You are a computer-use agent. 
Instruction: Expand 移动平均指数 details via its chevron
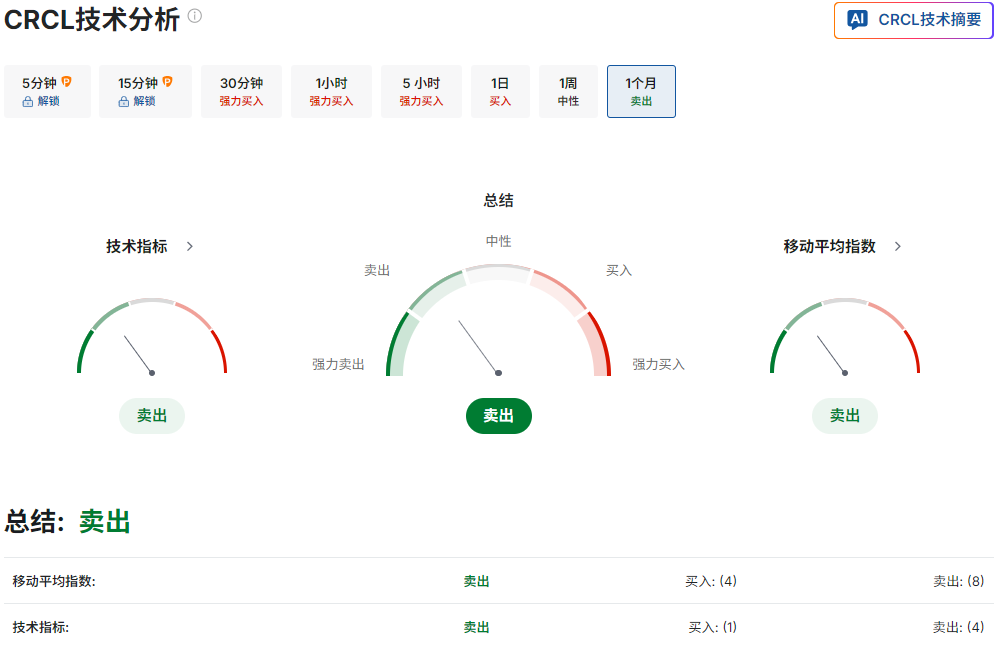click(x=897, y=245)
